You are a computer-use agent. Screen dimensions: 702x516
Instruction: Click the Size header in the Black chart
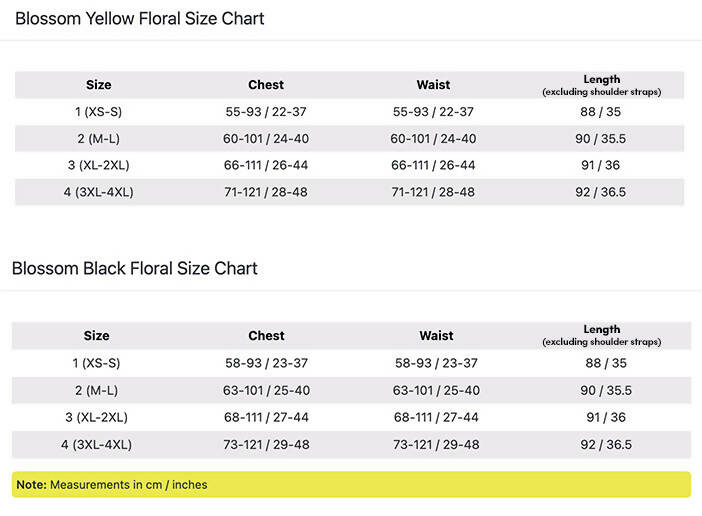(97, 336)
